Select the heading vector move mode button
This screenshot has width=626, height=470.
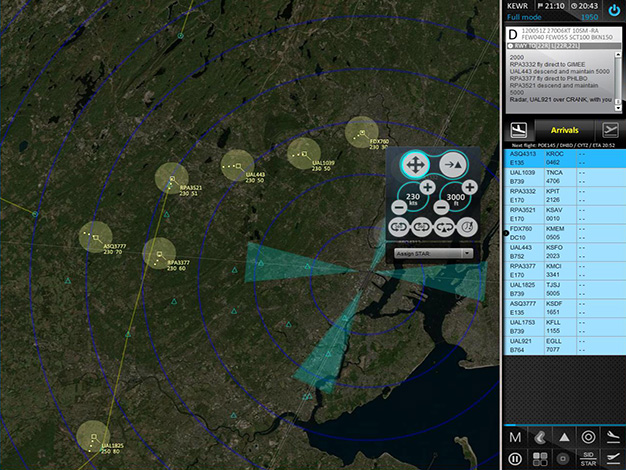[415, 165]
